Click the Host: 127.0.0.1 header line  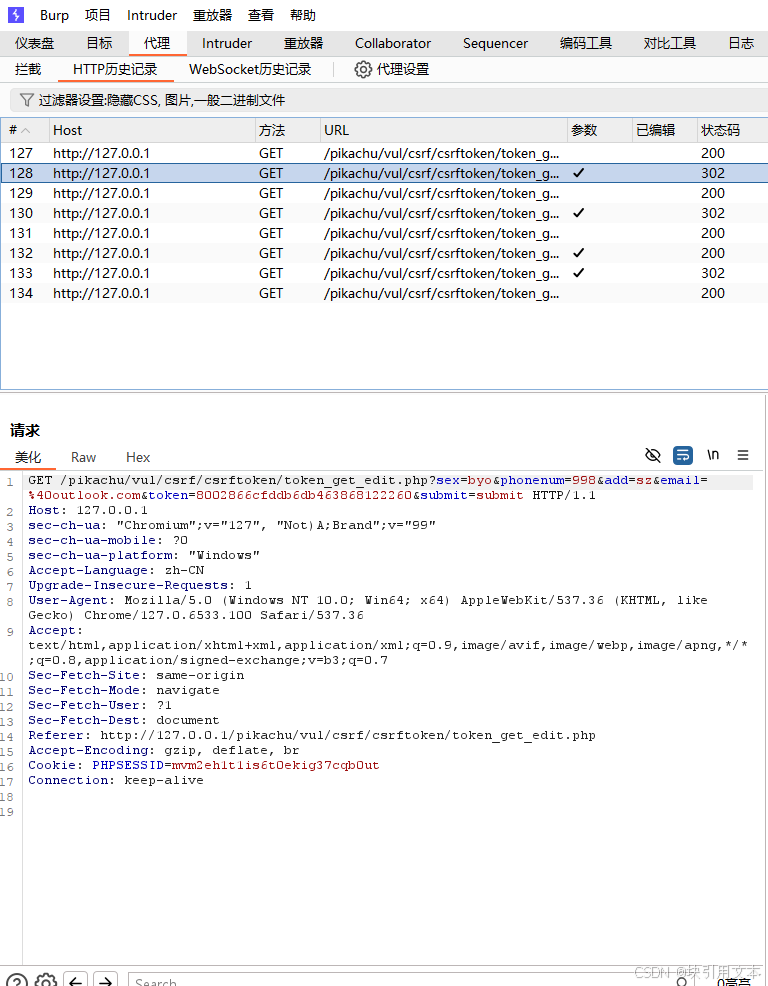[88, 510]
